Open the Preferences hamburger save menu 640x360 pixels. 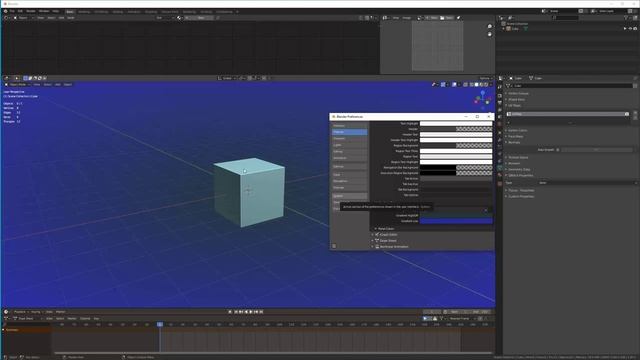[334, 246]
